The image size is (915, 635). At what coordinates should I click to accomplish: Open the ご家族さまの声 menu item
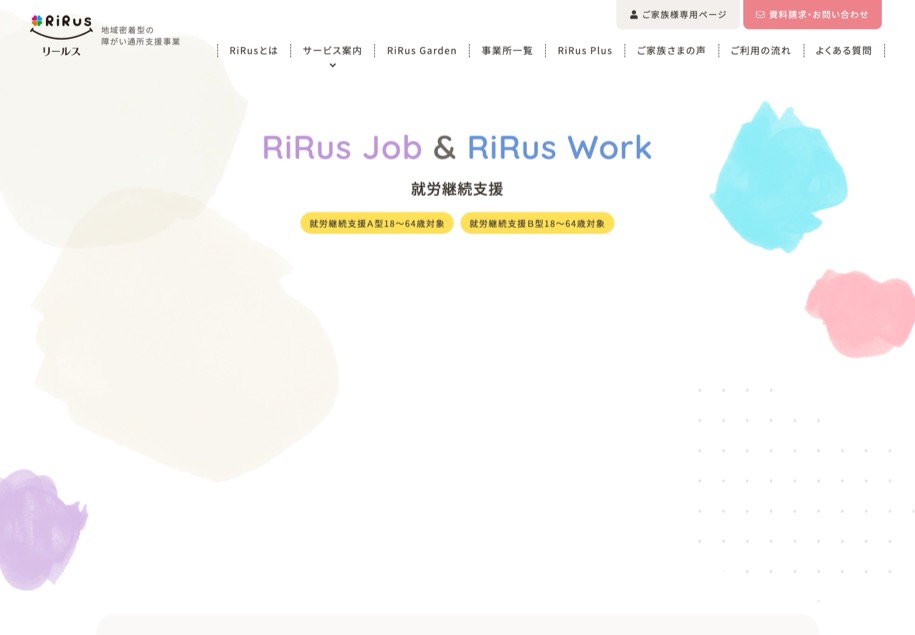(x=671, y=51)
